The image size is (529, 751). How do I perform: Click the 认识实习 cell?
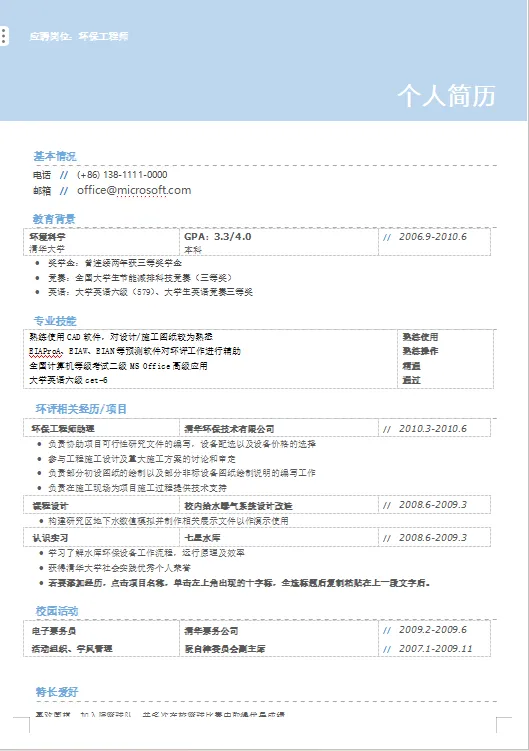coord(50,538)
